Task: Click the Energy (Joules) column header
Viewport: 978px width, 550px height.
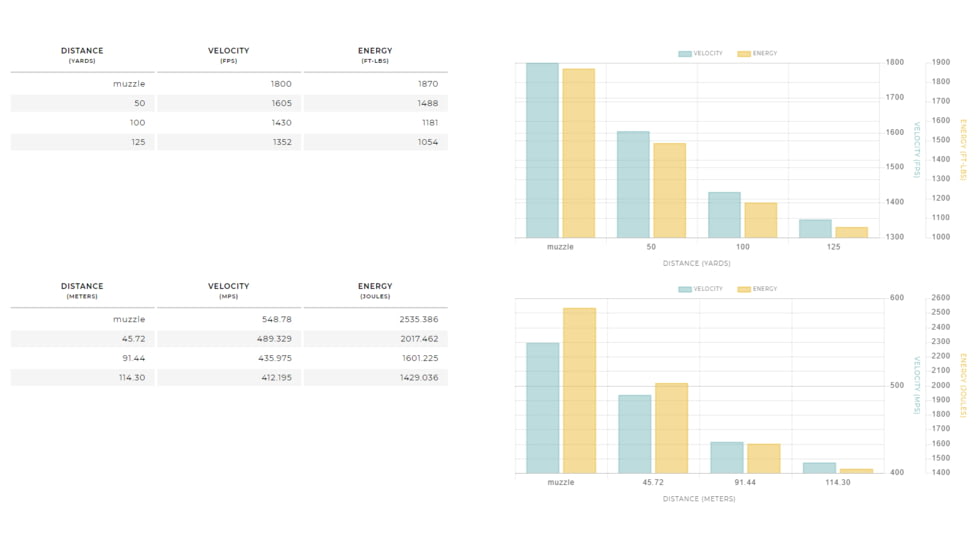Action: click(x=375, y=290)
